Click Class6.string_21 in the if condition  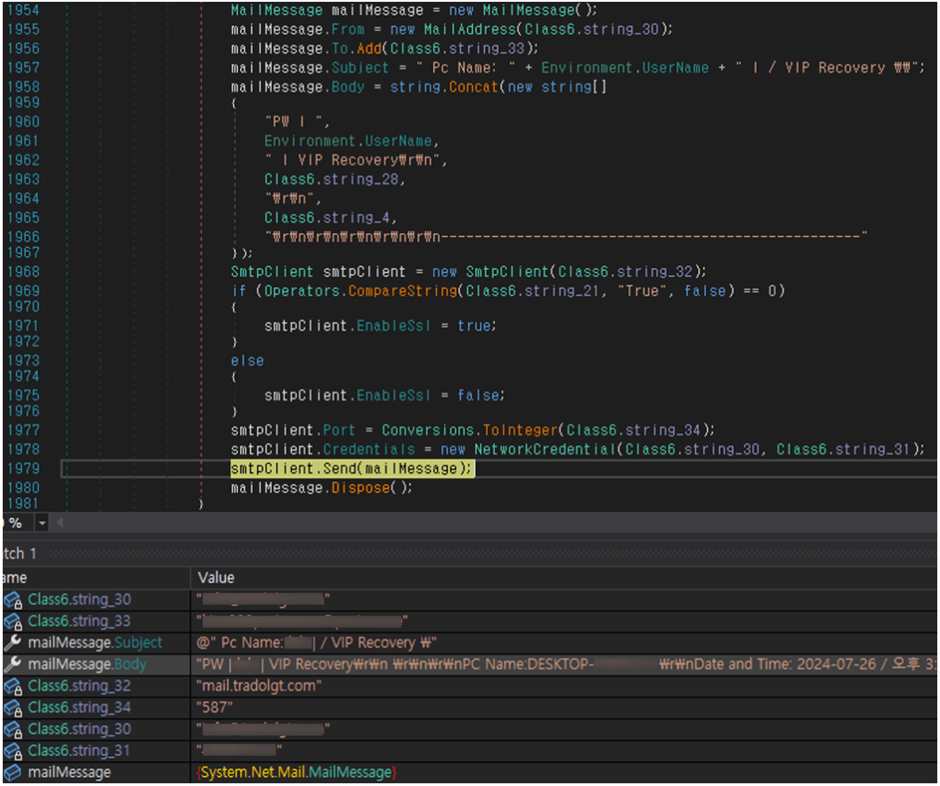coord(533,291)
